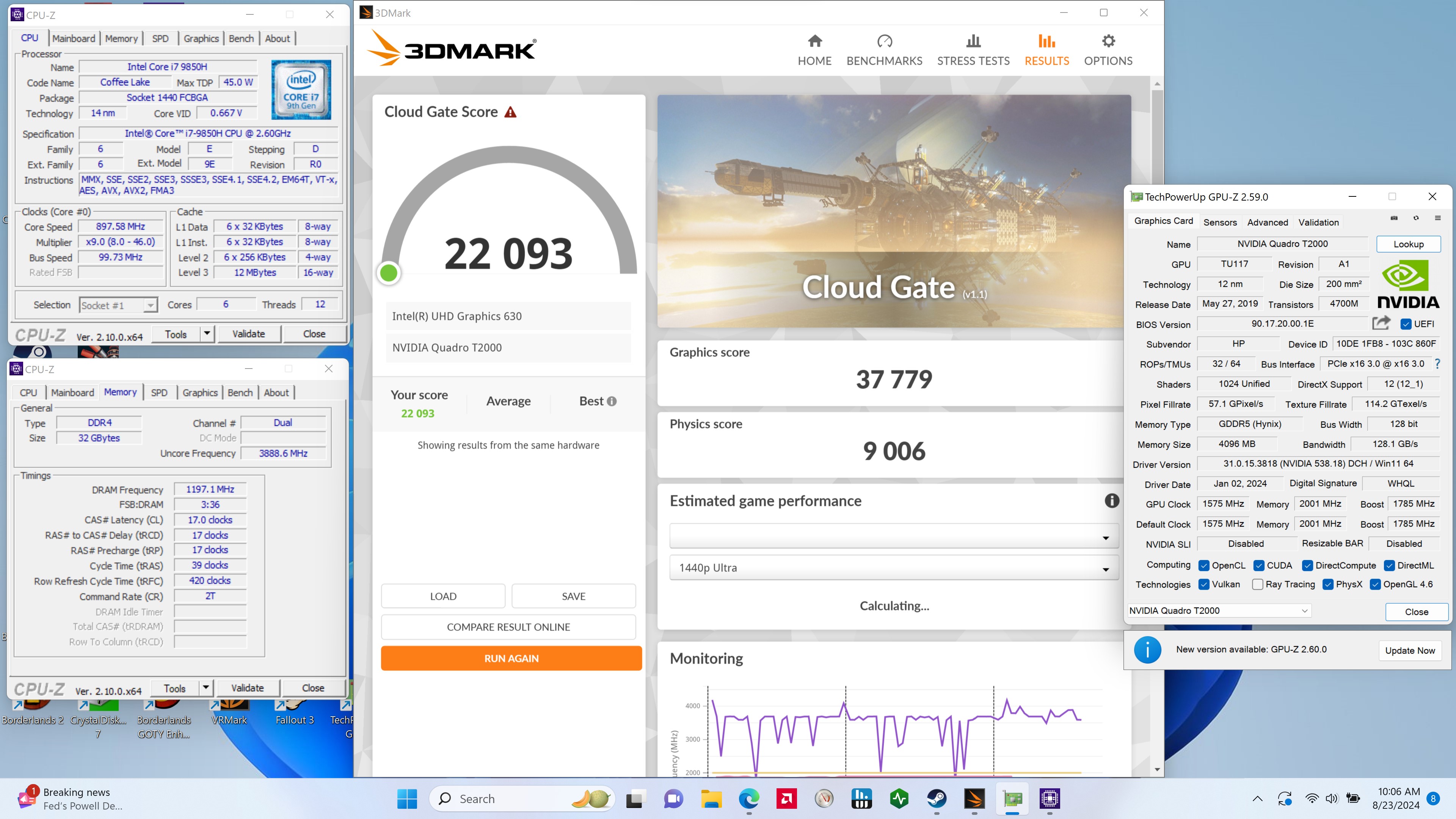The height and width of the screenshot is (819, 1456).
Task: Open 3DMark taskbar icon
Action: 974,799
